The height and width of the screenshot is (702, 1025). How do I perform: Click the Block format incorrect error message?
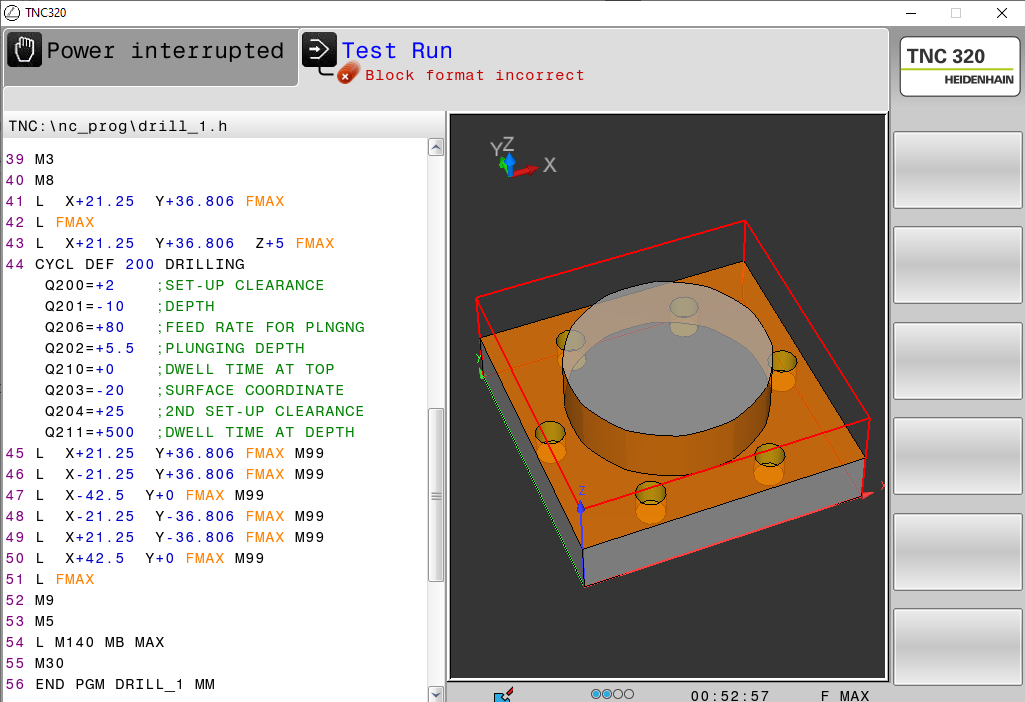[x=474, y=75]
